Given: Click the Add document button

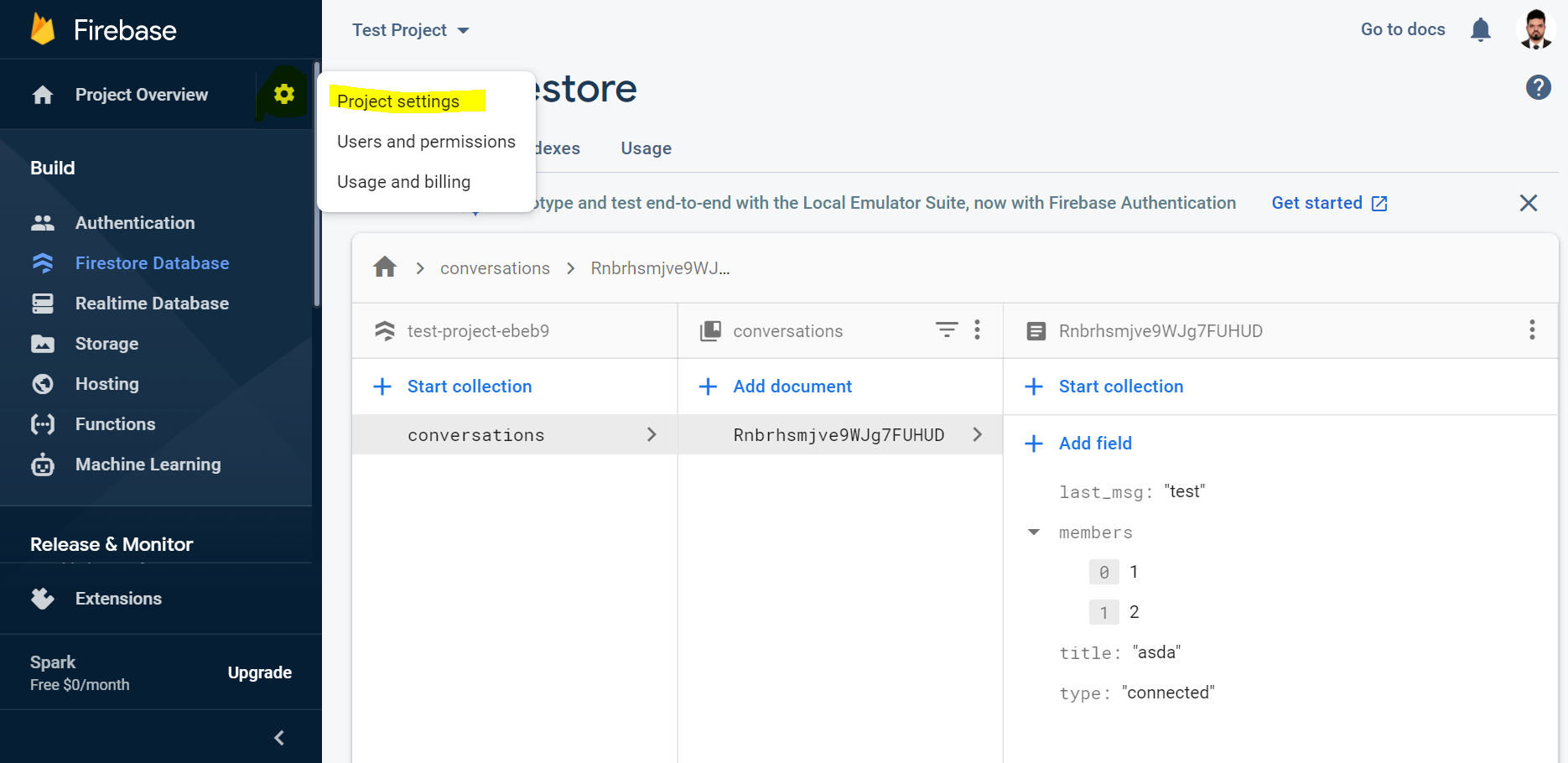Looking at the screenshot, I should point(792,387).
